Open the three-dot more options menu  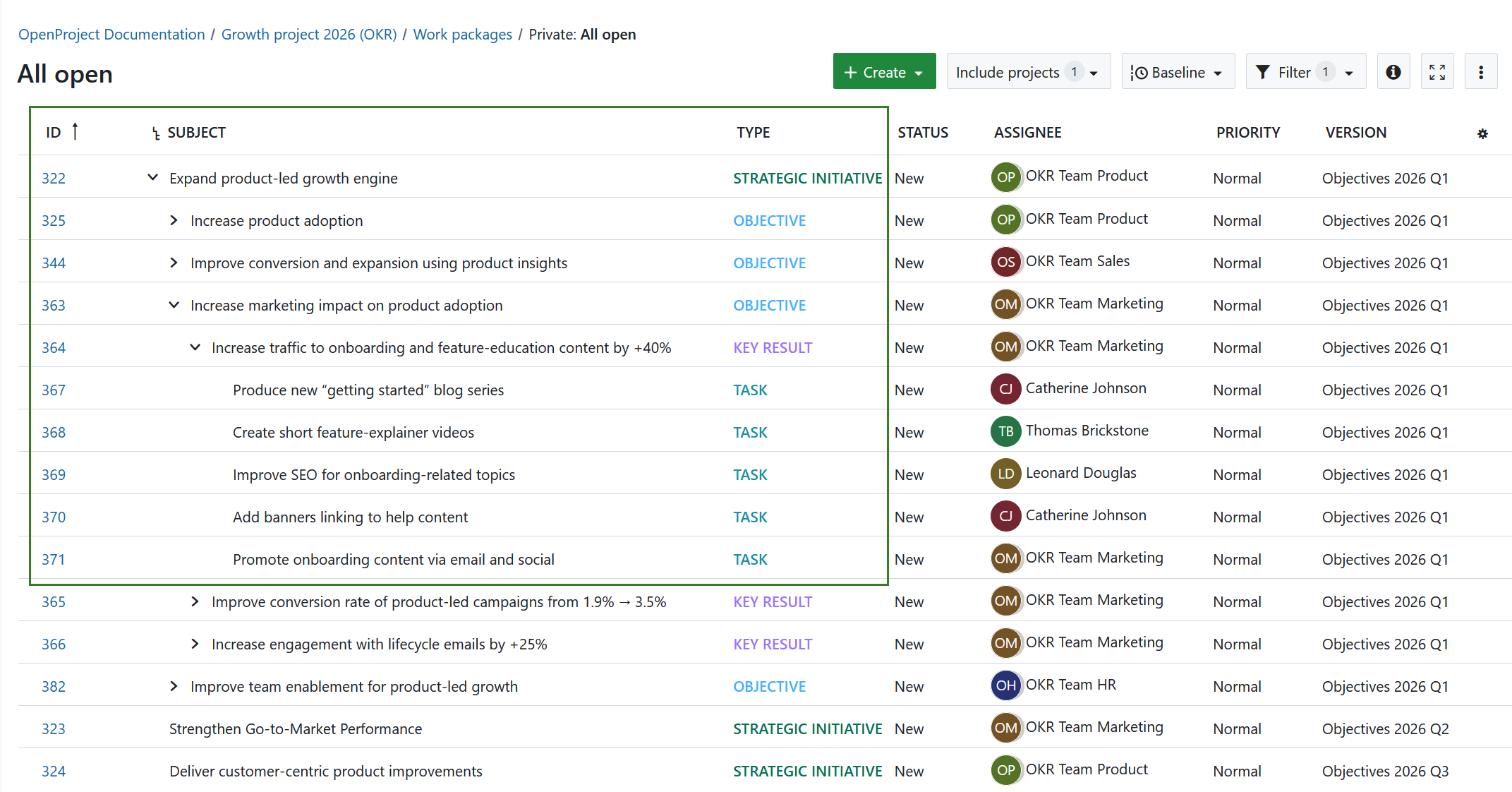pos(1481,71)
